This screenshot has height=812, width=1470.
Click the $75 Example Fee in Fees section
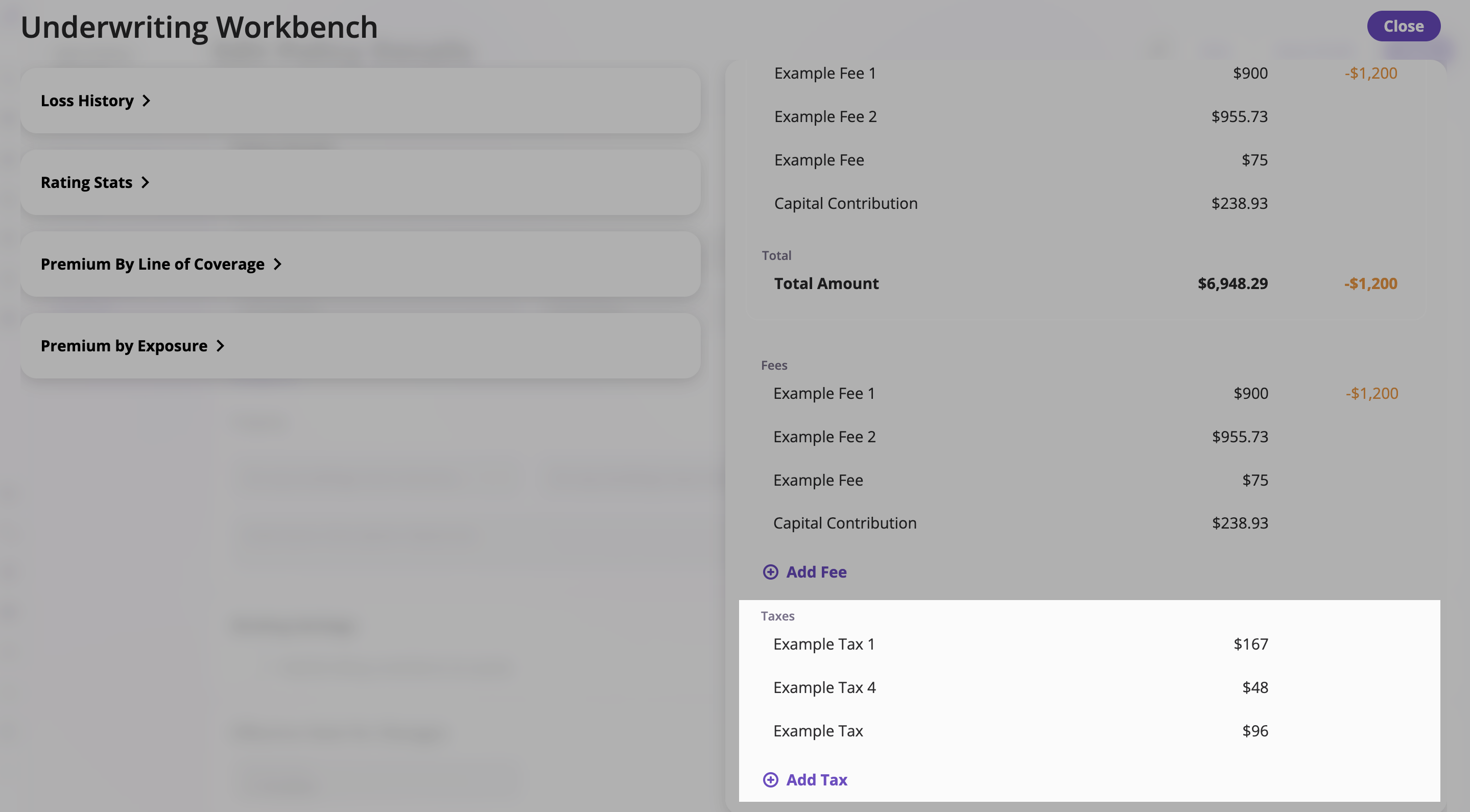point(1255,480)
